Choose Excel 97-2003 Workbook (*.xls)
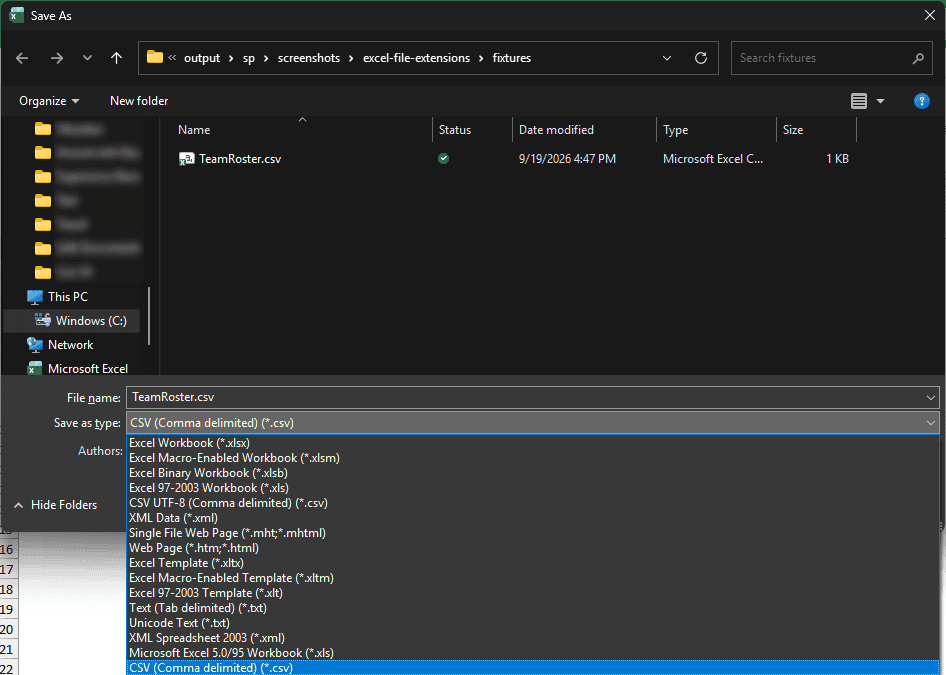 click(x=533, y=488)
